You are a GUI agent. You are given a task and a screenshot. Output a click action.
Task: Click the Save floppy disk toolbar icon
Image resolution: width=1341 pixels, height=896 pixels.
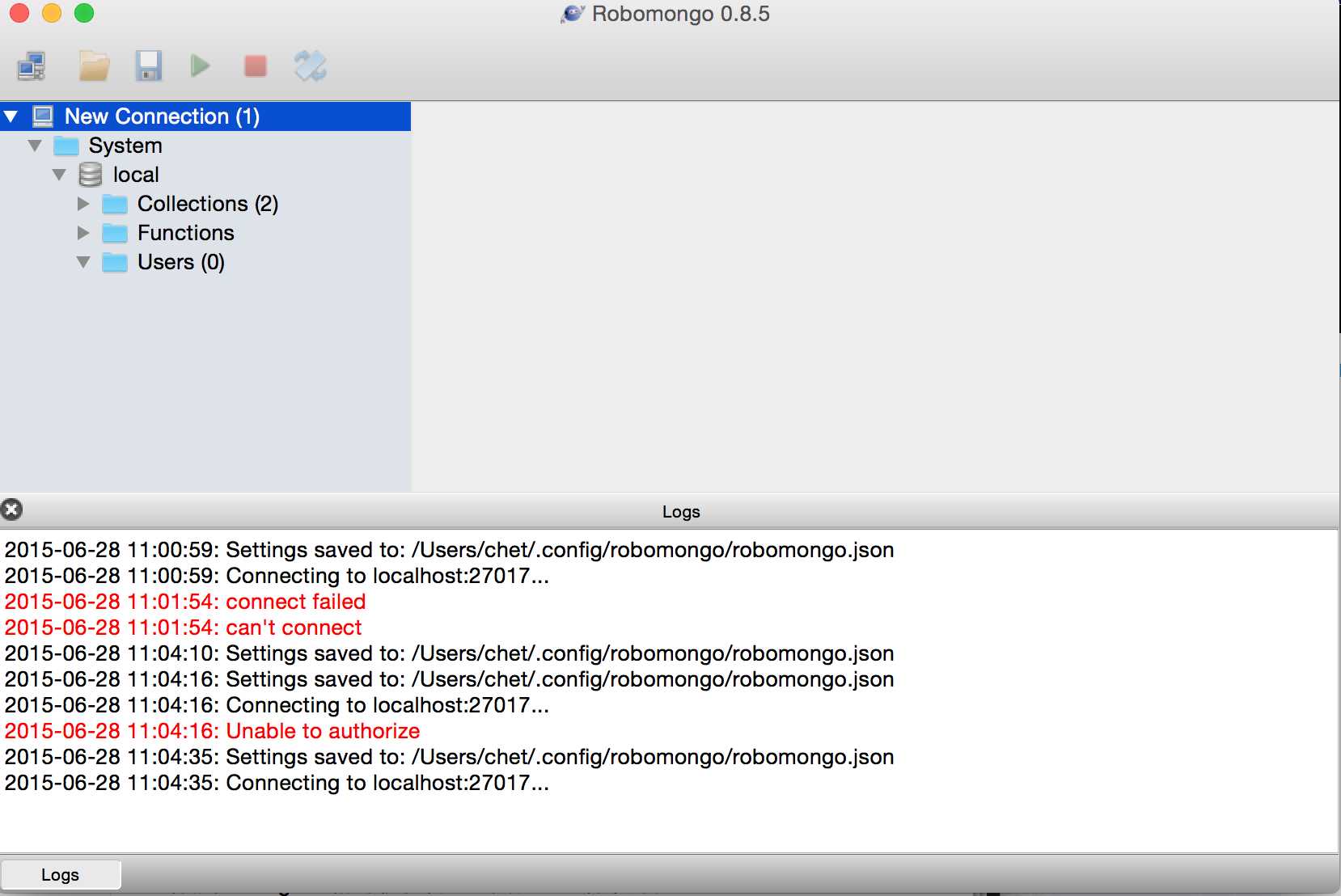(x=149, y=66)
